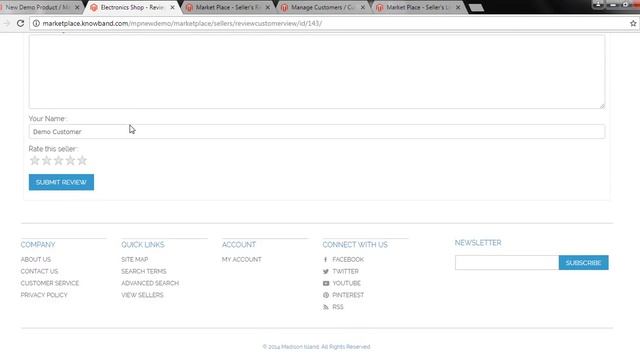Open the Customer Service link

(x=50, y=283)
